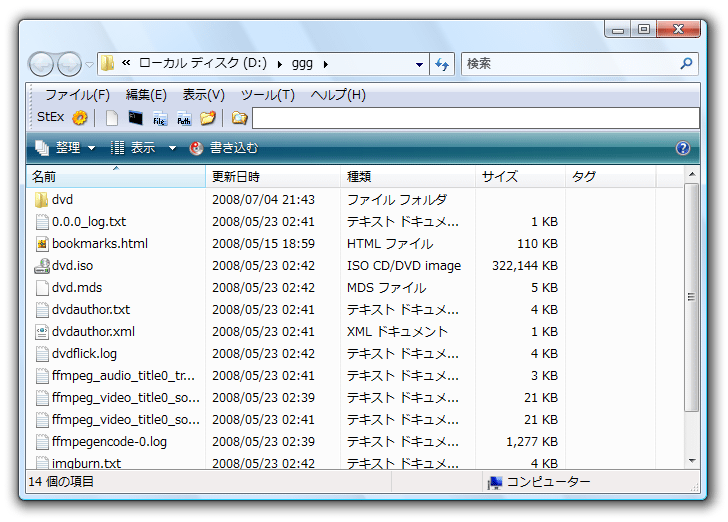This screenshot has height=522, width=728.
Task: Sort by サイズ column header
Action: (x=520, y=176)
